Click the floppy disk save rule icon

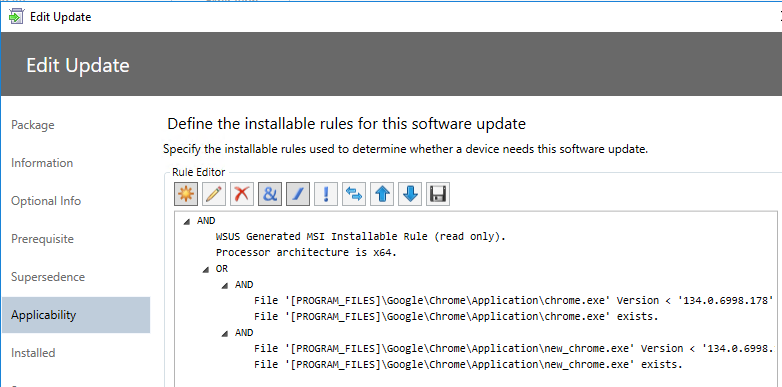[438, 193]
